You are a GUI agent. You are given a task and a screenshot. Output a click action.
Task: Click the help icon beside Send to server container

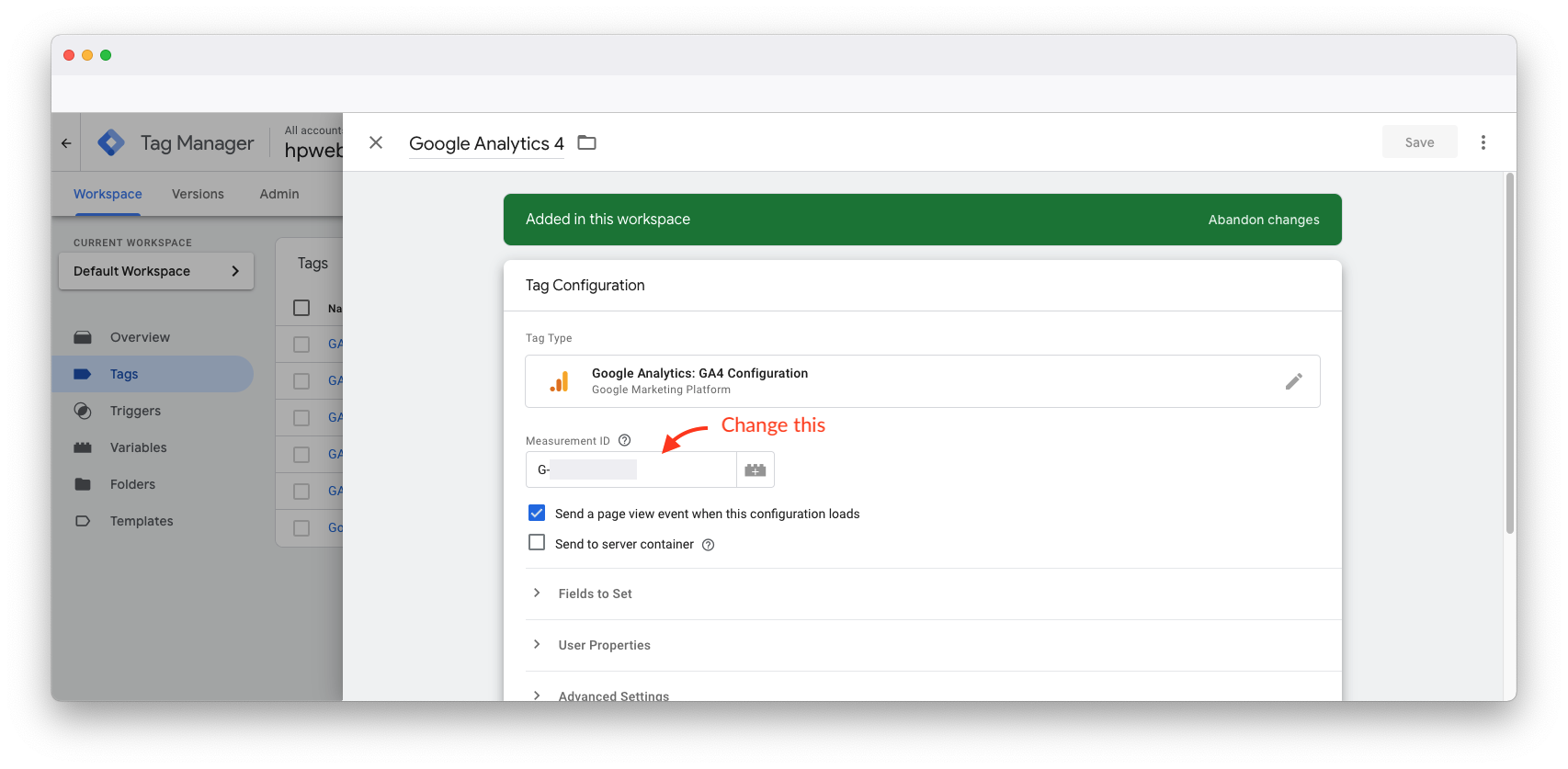708,545
